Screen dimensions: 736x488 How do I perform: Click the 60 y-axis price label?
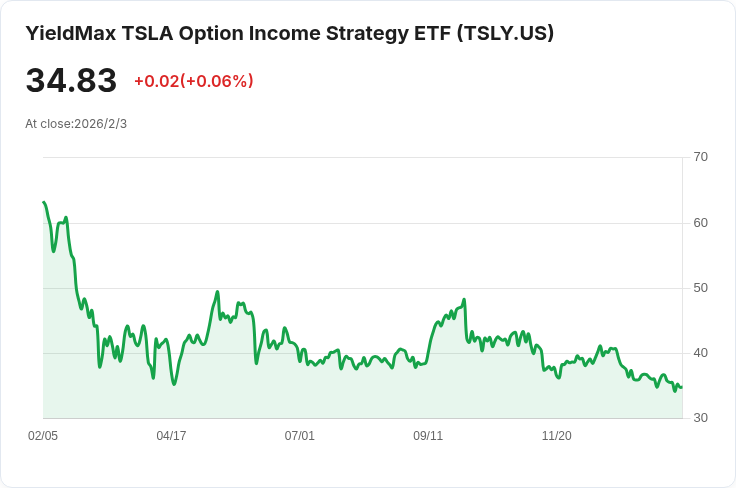click(x=700, y=223)
